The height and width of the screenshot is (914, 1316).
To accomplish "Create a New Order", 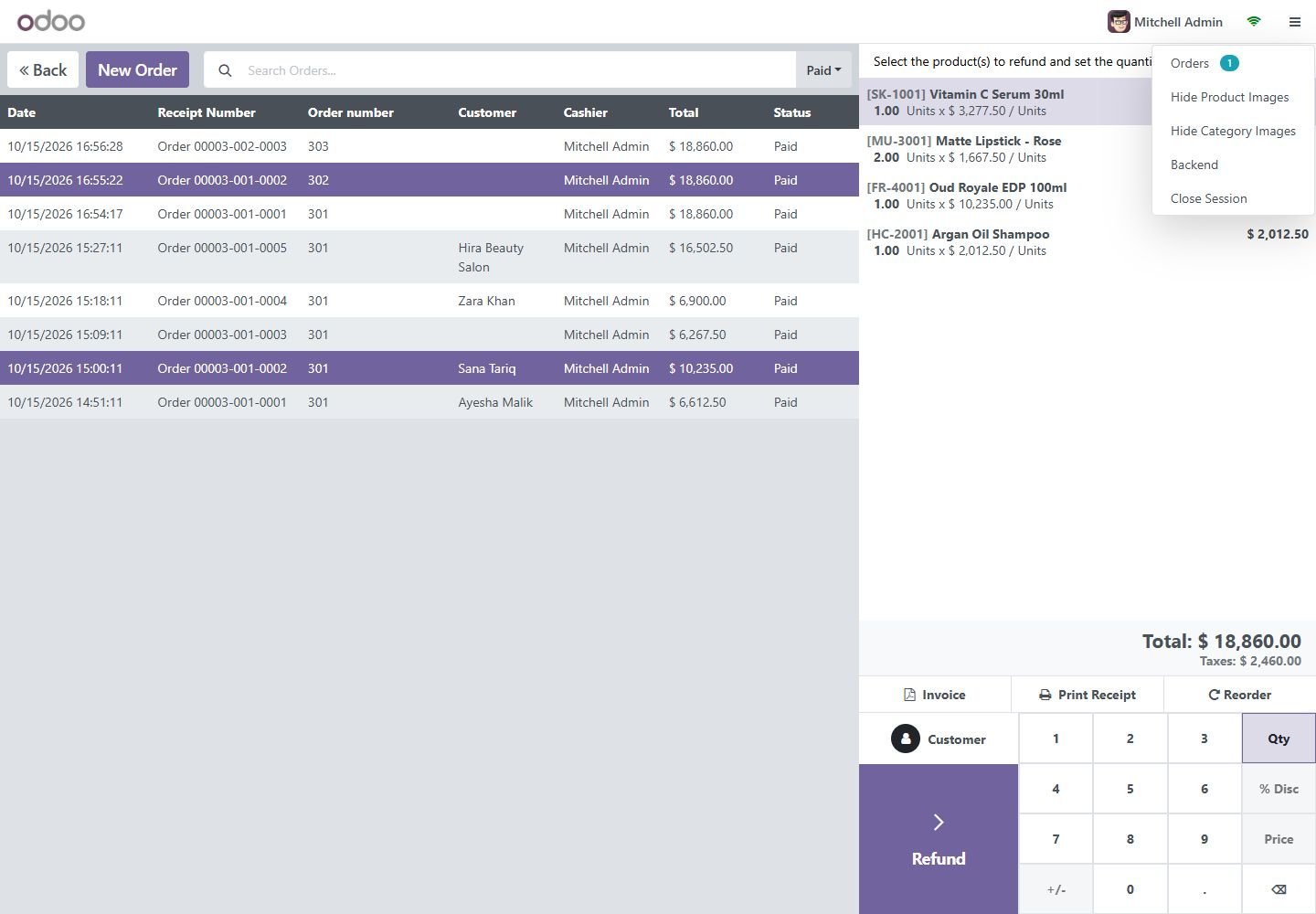I will 137,69.
